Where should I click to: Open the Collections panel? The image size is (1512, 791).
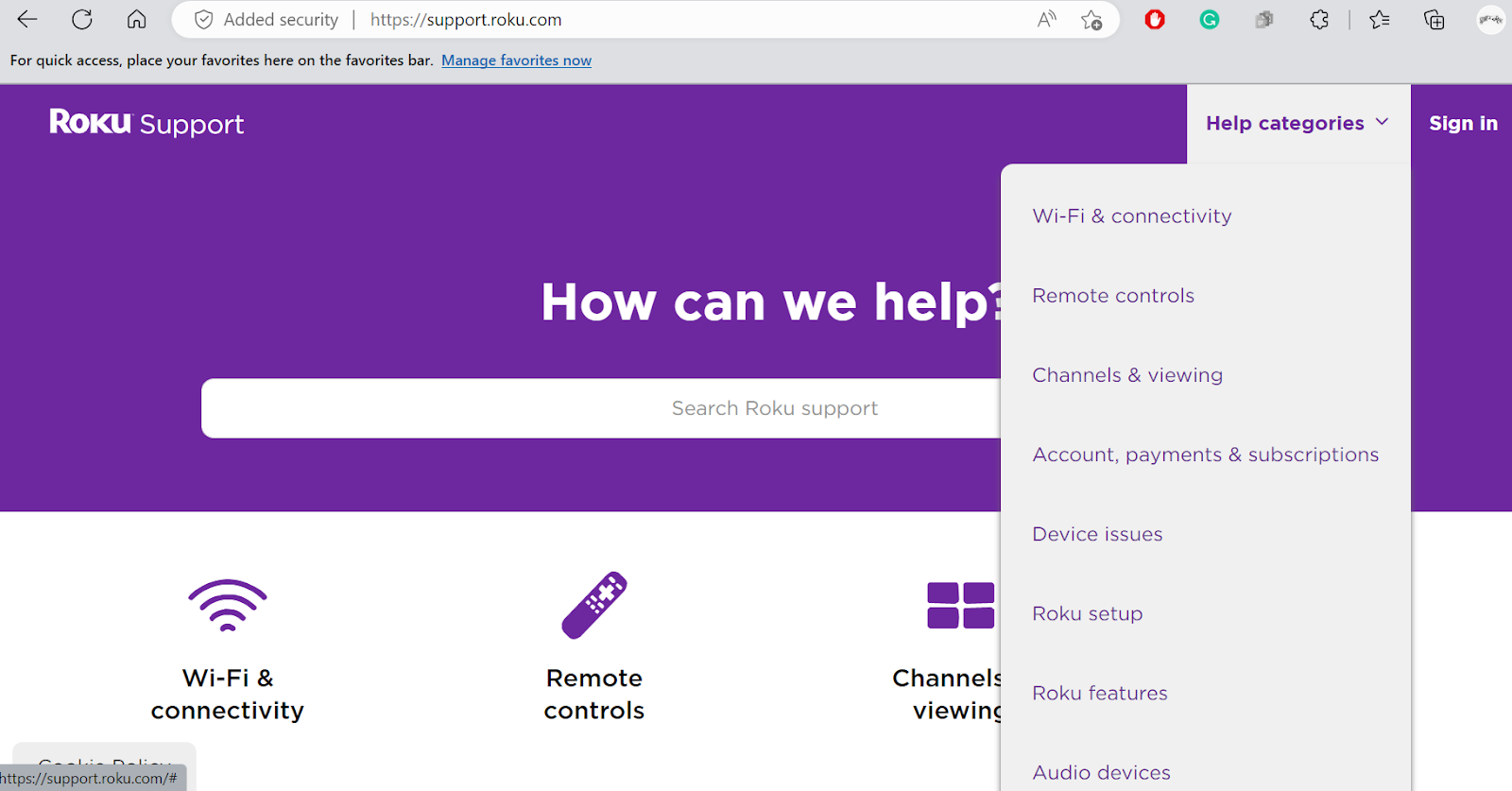pos(1435,19)
